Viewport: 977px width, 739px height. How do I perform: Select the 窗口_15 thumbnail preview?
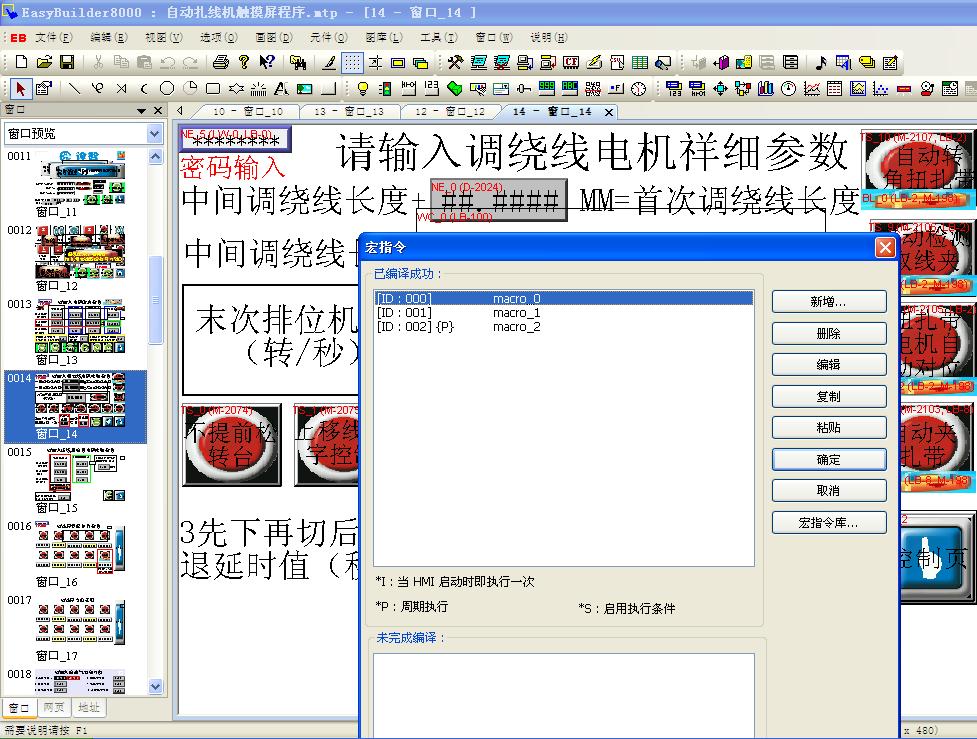75,475
